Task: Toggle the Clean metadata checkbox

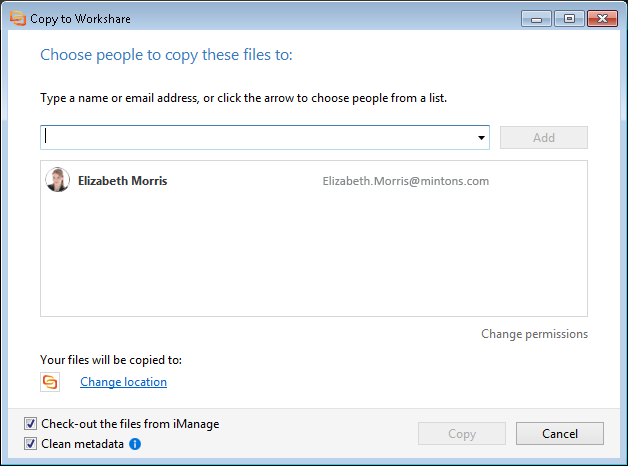Action: [30, 444]
